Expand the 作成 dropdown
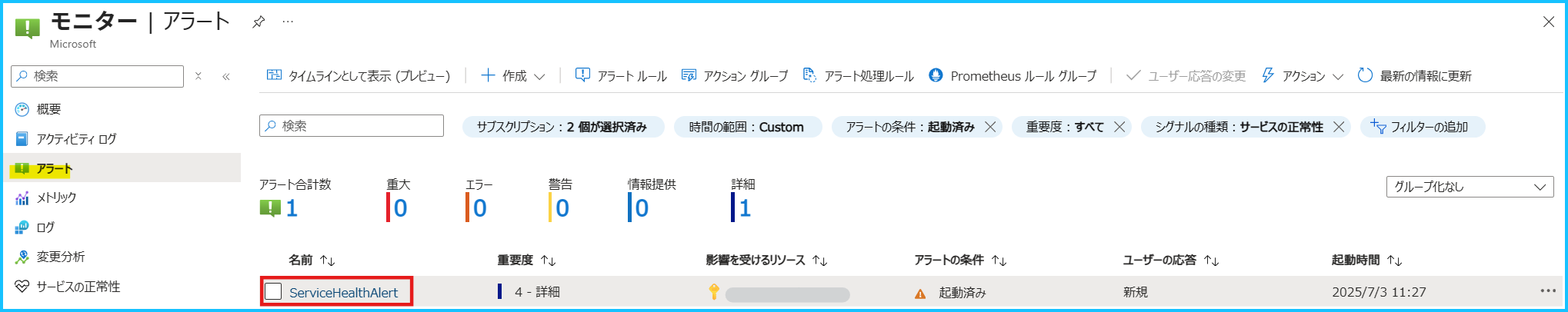The width and height of the screenshot is (1568, 312). 513,75
